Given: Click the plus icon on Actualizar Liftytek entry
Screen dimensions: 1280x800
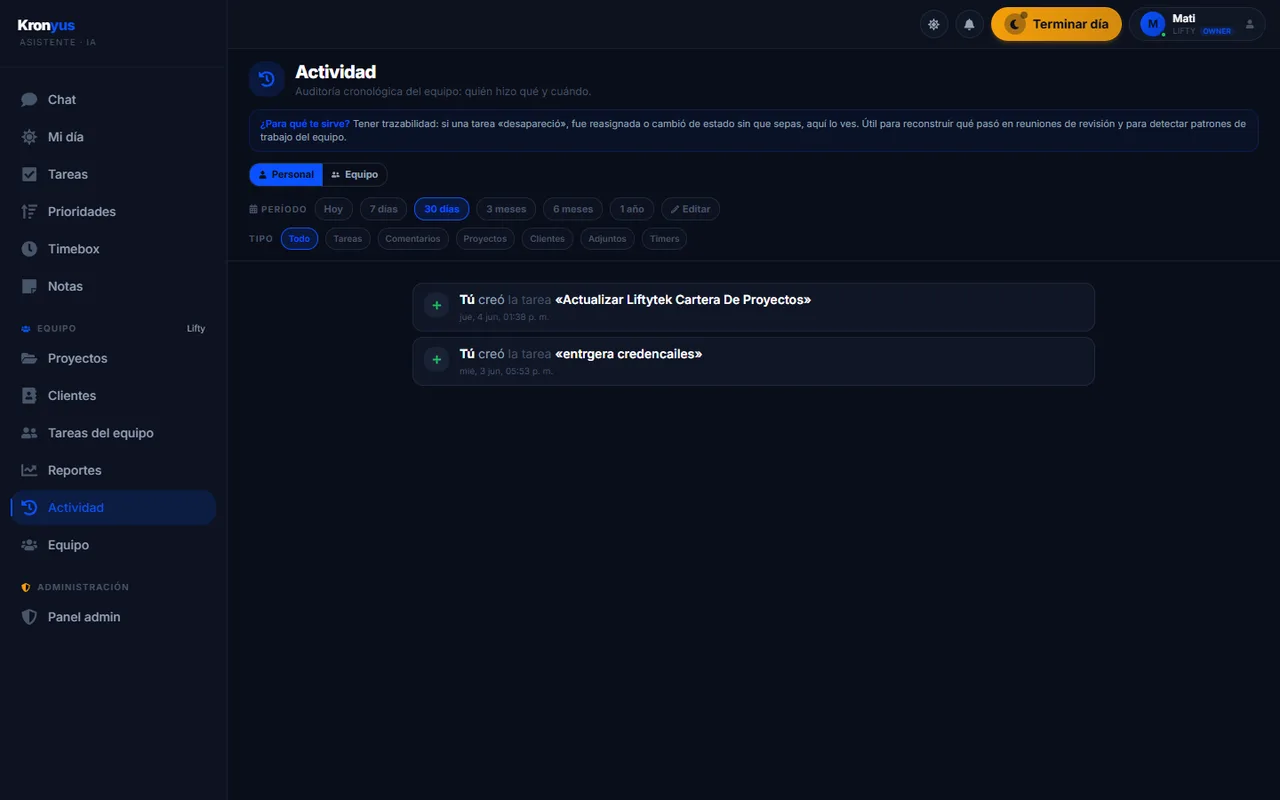Looking at the screenshot, I should [436, 305].
